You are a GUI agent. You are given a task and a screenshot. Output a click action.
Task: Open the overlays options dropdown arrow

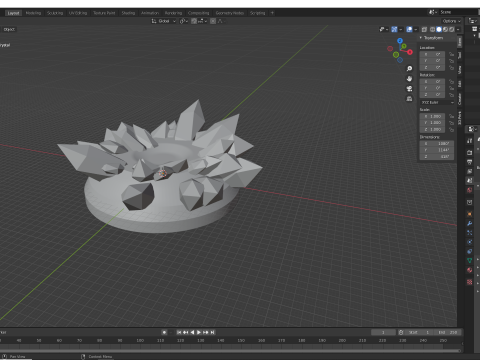(415, 29)
